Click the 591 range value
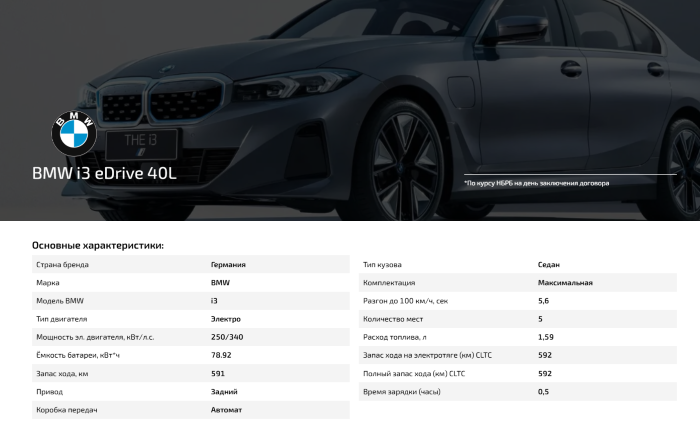700x432 pixels. point(218,374)
